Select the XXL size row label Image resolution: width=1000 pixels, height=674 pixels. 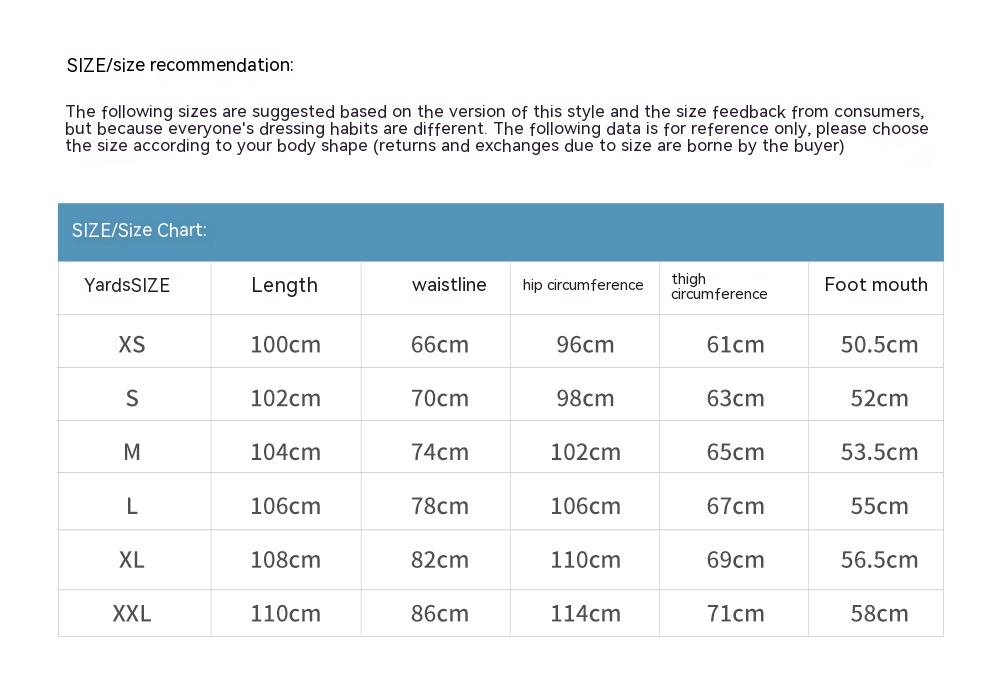tap(132, 613)
